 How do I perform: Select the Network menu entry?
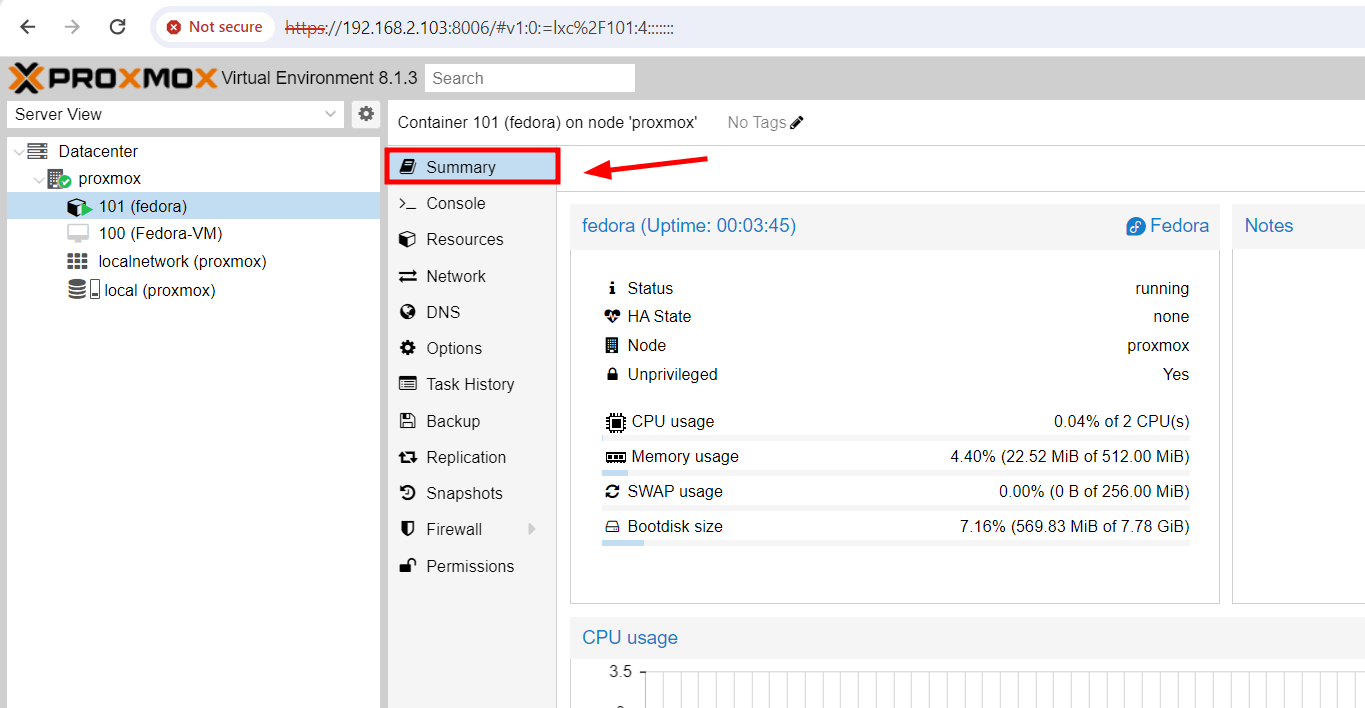click(x=455, y=276)
